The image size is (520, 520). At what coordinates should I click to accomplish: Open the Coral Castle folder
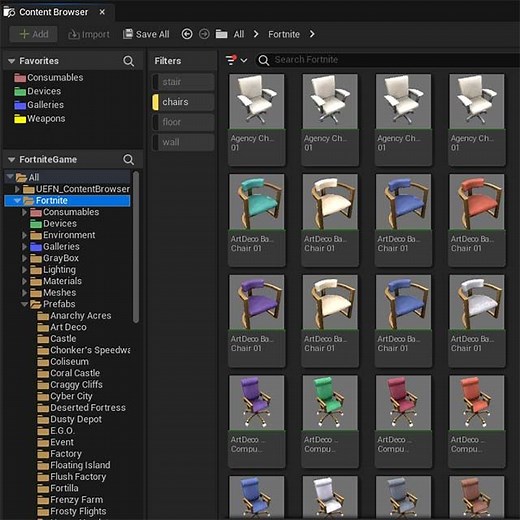point(69,373)
